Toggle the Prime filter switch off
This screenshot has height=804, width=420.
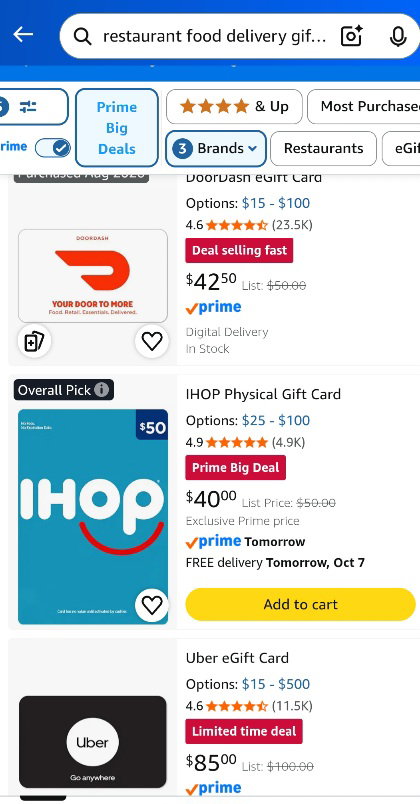click(x=53, y=148)
